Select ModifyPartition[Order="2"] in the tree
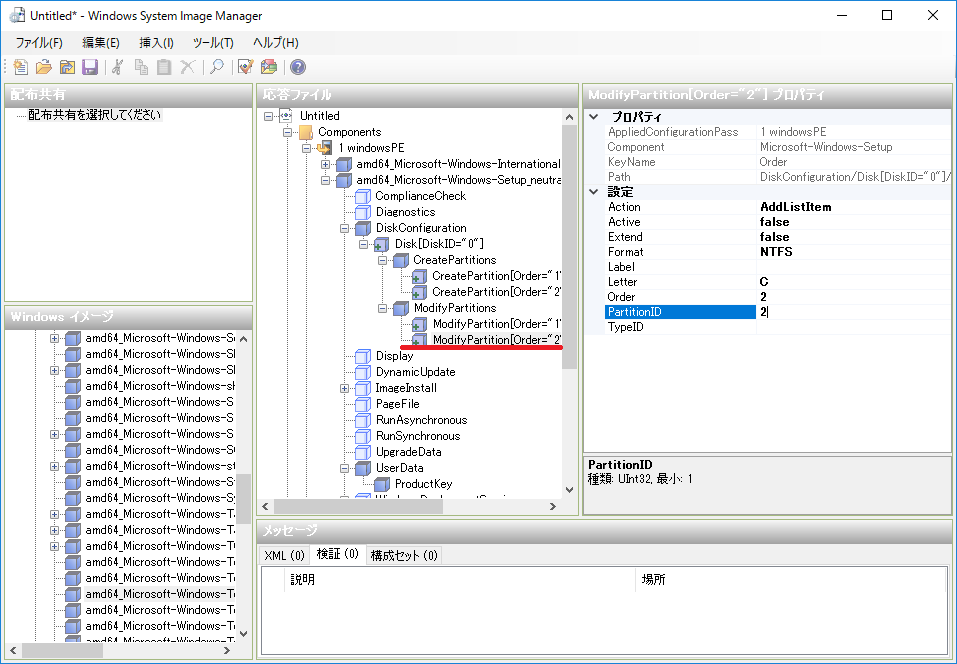 click(x=497, y=340)
